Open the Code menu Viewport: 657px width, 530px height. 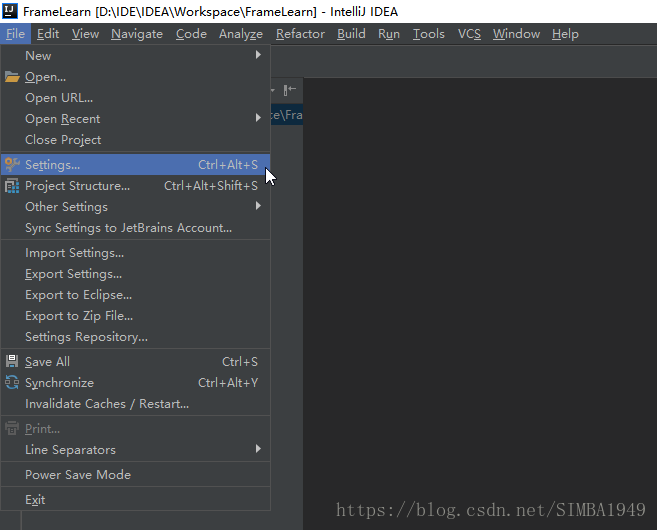tap(191, 34)
